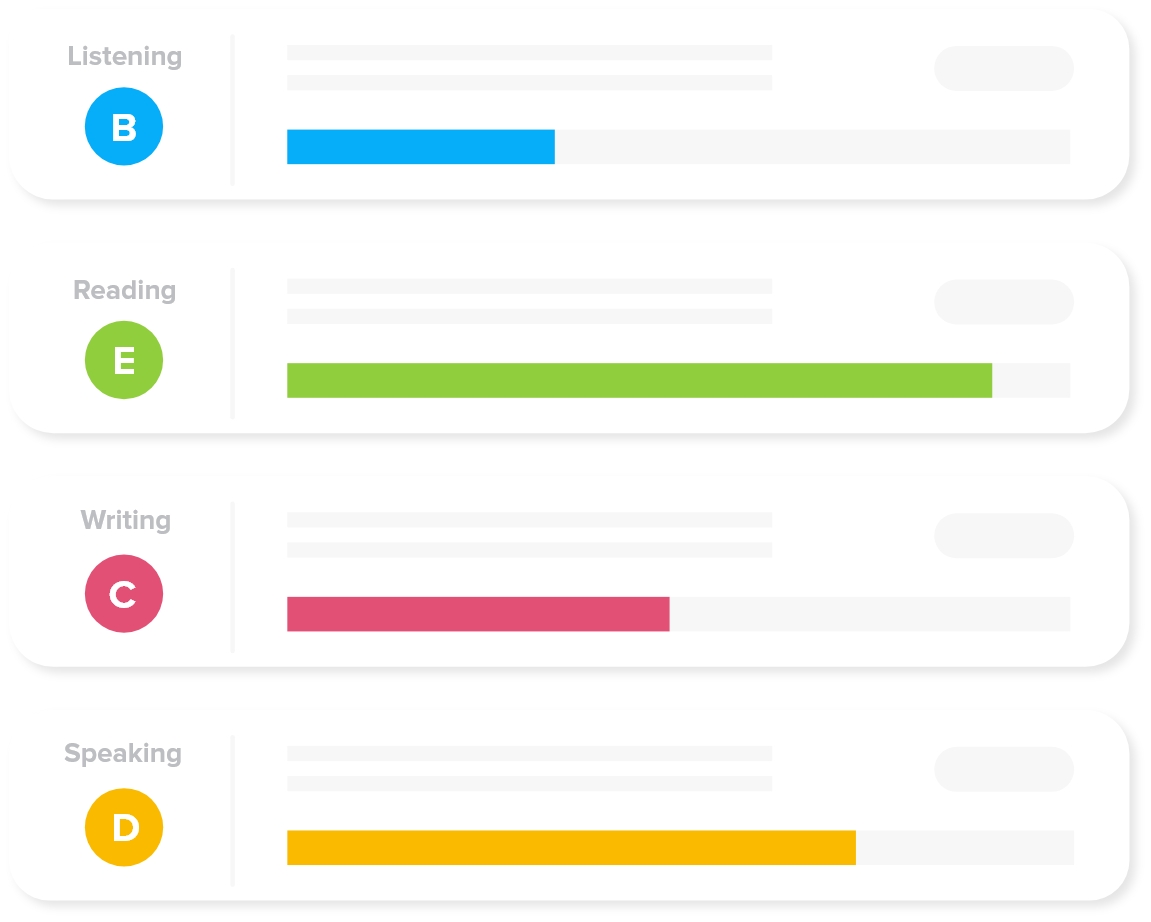This screenshot has height=922, width=1151.
Task: Click the unfilled part of Listening progress bar
Action: click(x=813, y=147)
